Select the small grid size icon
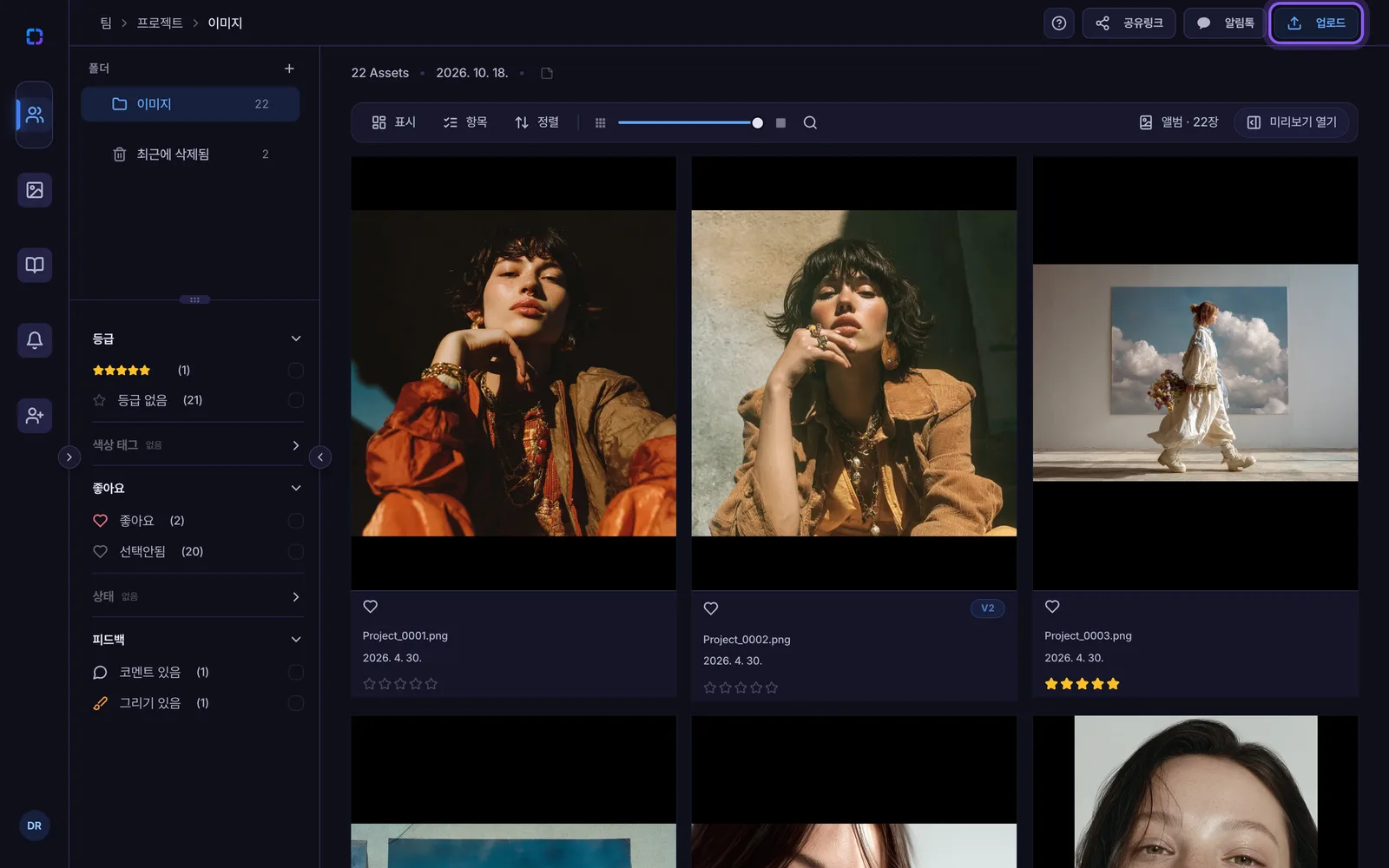1389x868 pixels. [600, 123]
